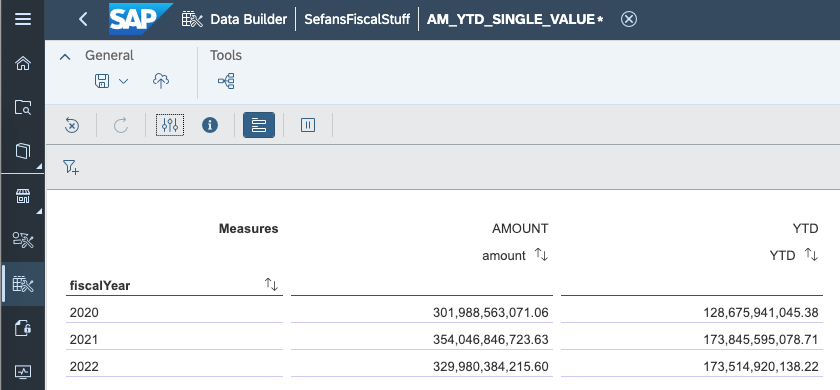
Task: Click the Deploy cloud upload icon
Action: 161,81
